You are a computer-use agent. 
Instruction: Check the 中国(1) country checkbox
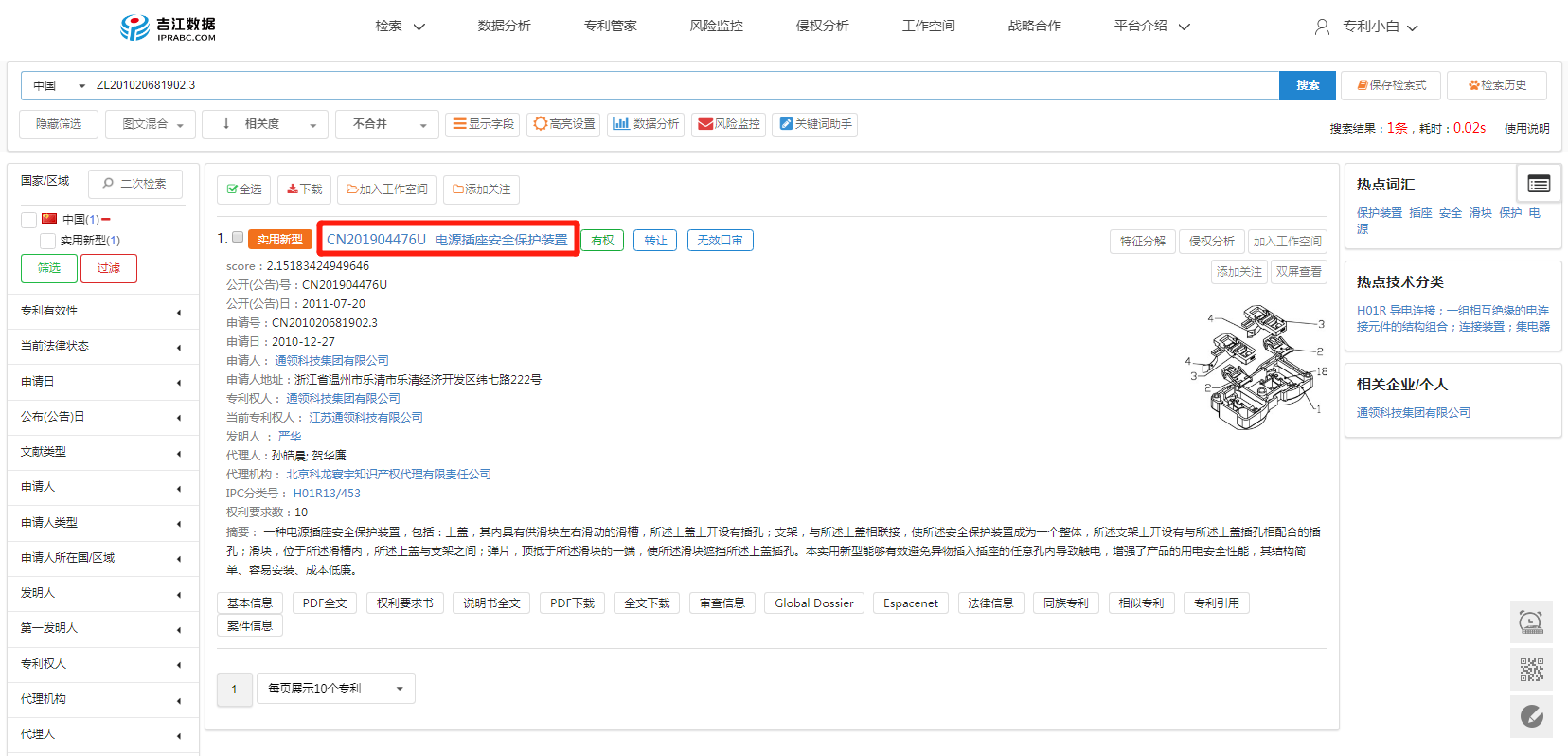pyautogui.click(x=28, y=220)
